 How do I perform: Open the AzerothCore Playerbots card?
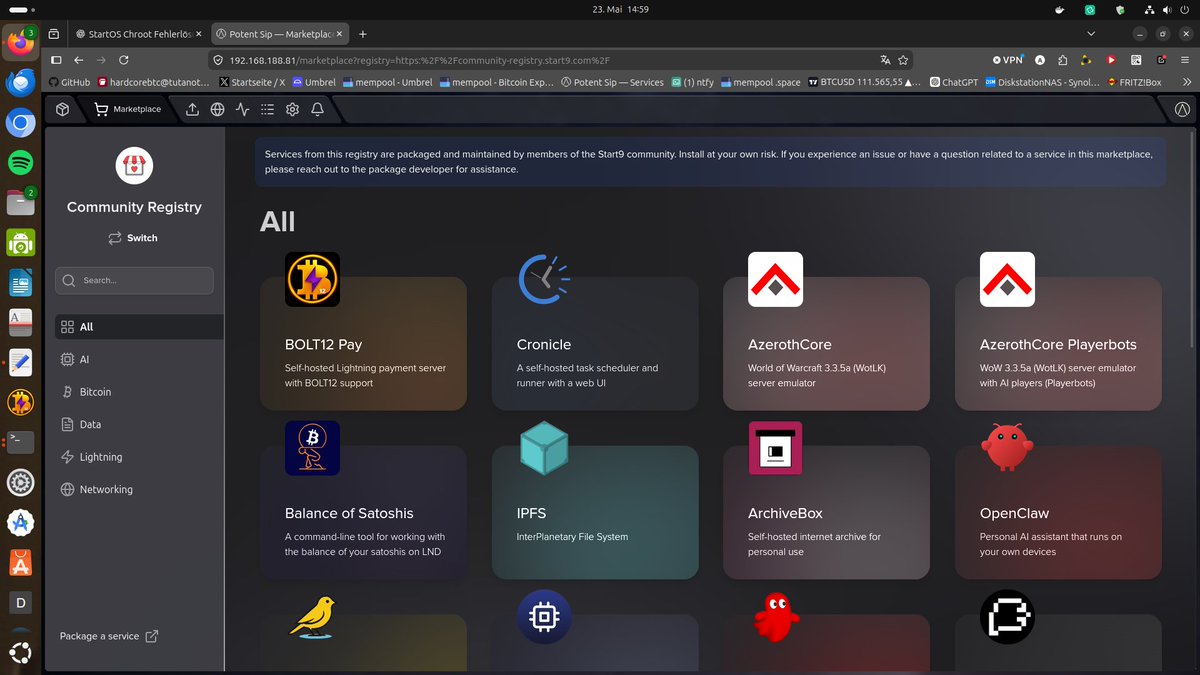[x=1058, y=344]
